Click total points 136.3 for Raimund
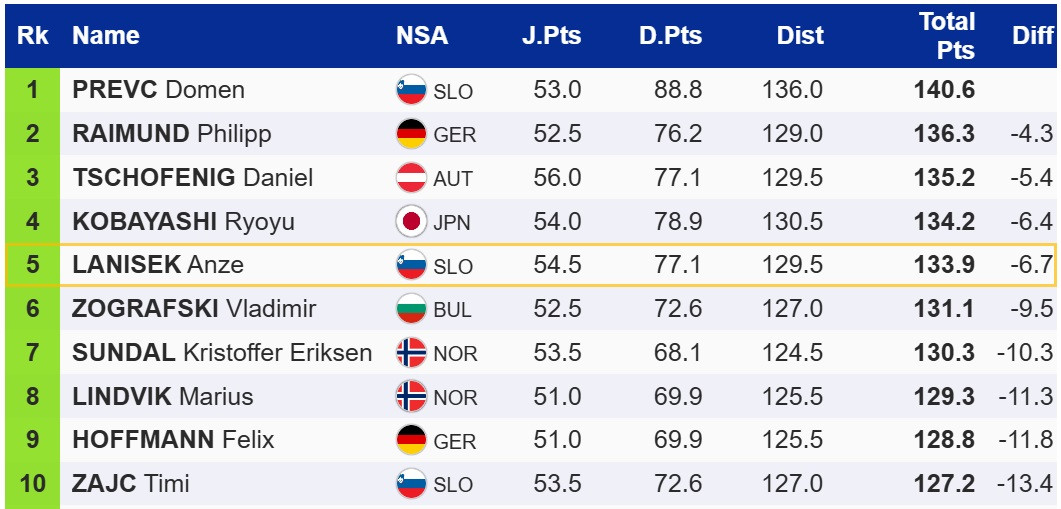The width and height of the screenshot is (1061, 509). tap(944, 134)
